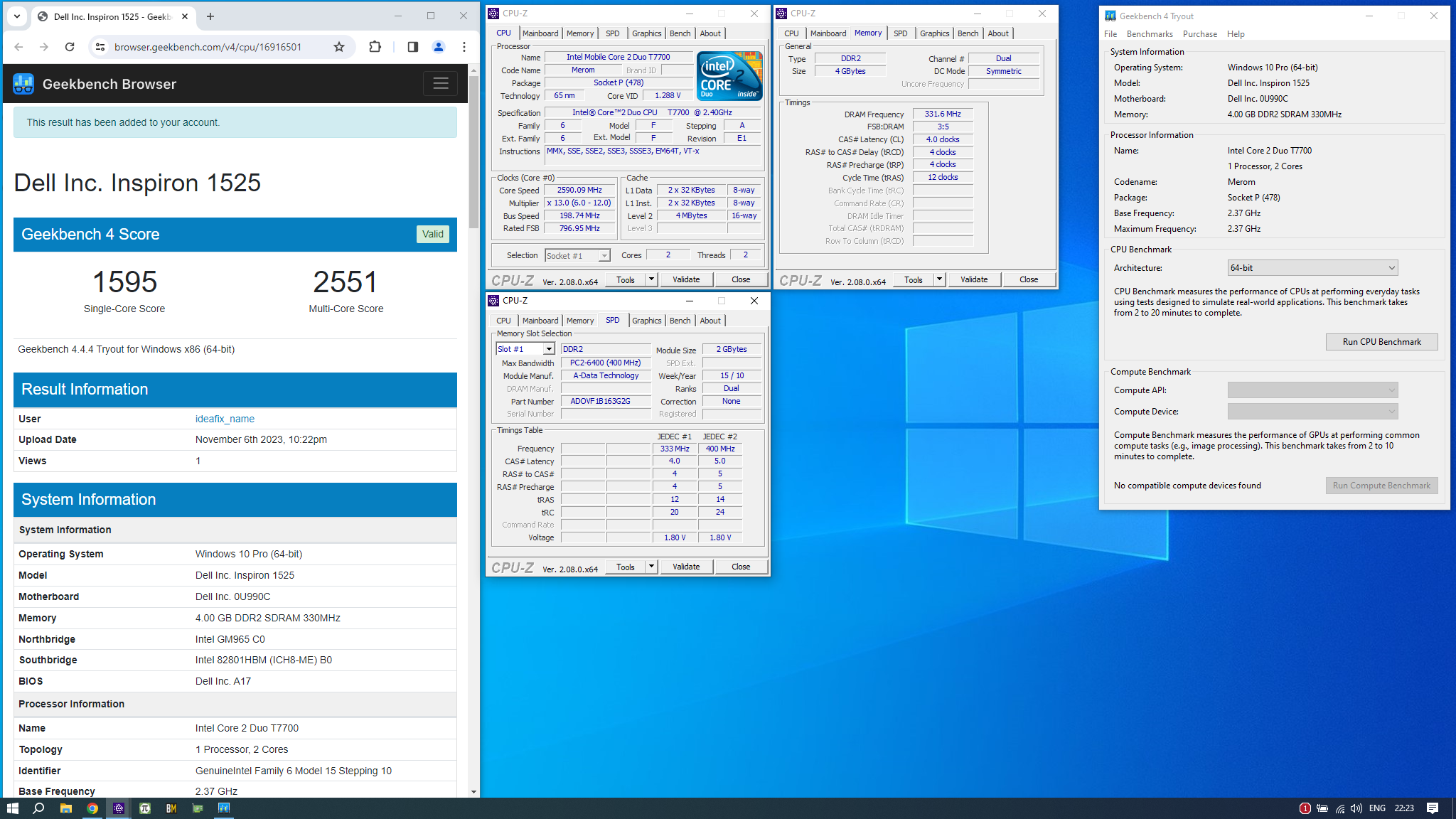Open File Explorer from taskbar
This screenshot has width=1456, height=819.
coord(66,808)
